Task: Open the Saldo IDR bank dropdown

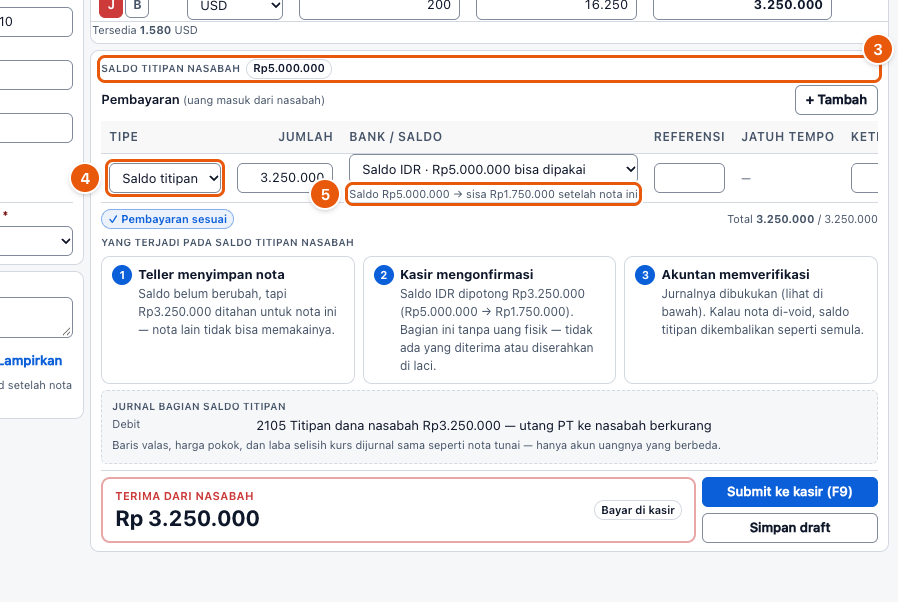Action: click(x=493, y=170)
